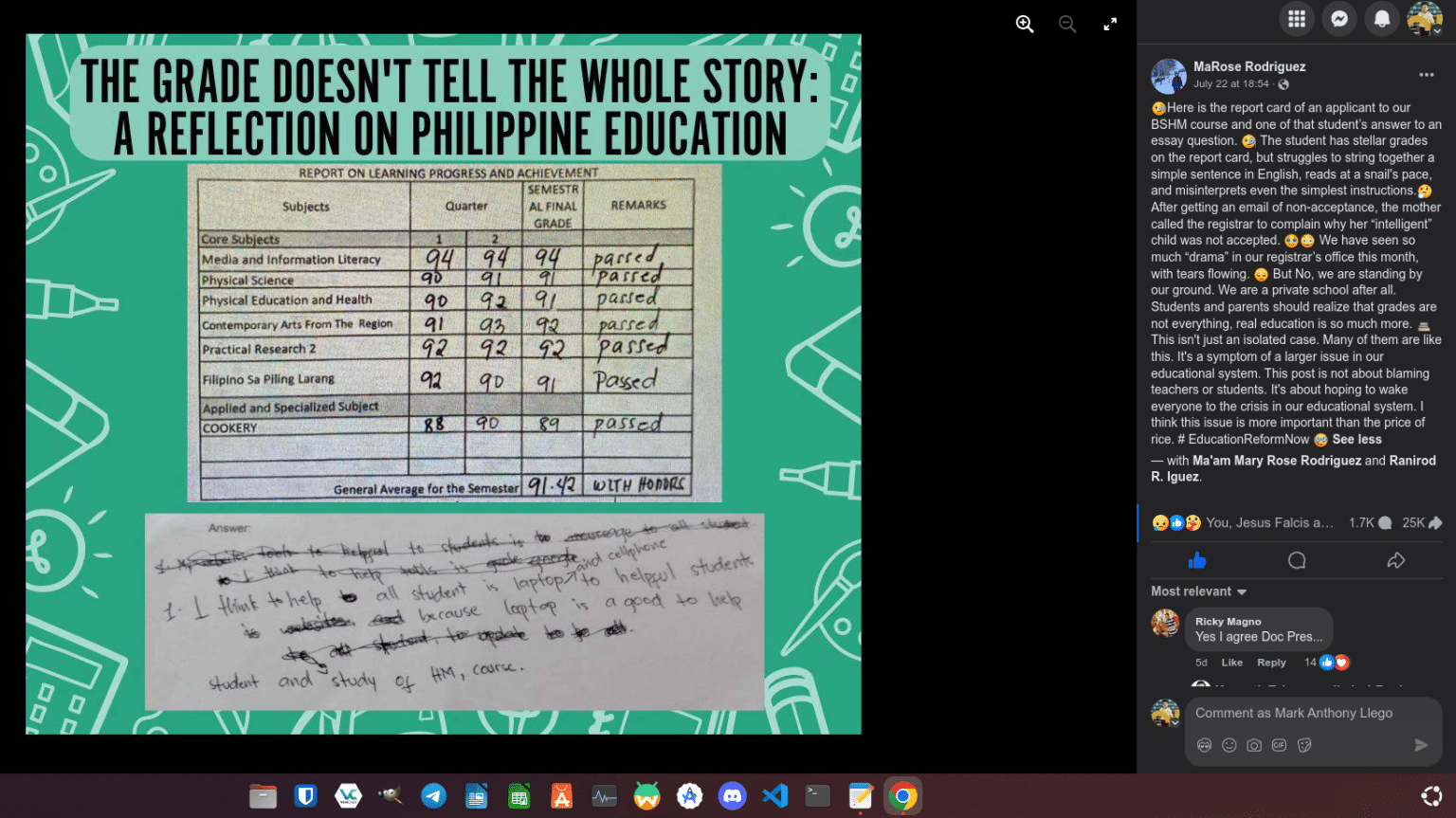
Task: Open MaRose Rodriguez profile name link
Action: coord(1249,66)
